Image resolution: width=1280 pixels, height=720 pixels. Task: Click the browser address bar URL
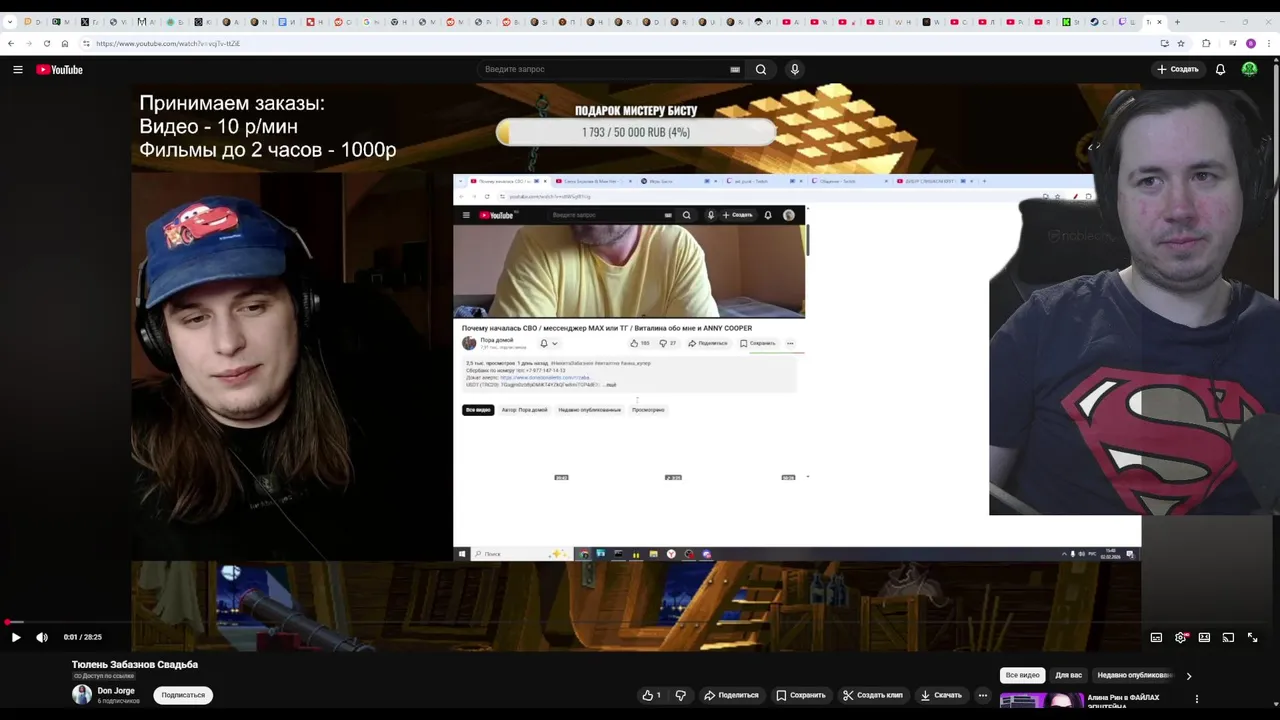[x=168, y=43]
